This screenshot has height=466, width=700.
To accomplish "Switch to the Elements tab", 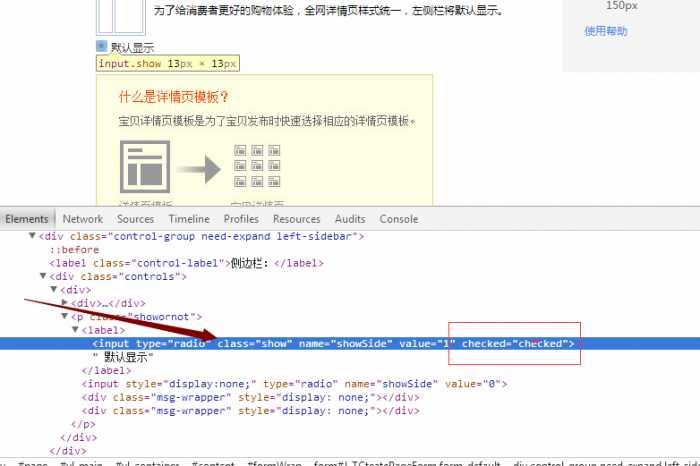I will click(x=27, y=219).
